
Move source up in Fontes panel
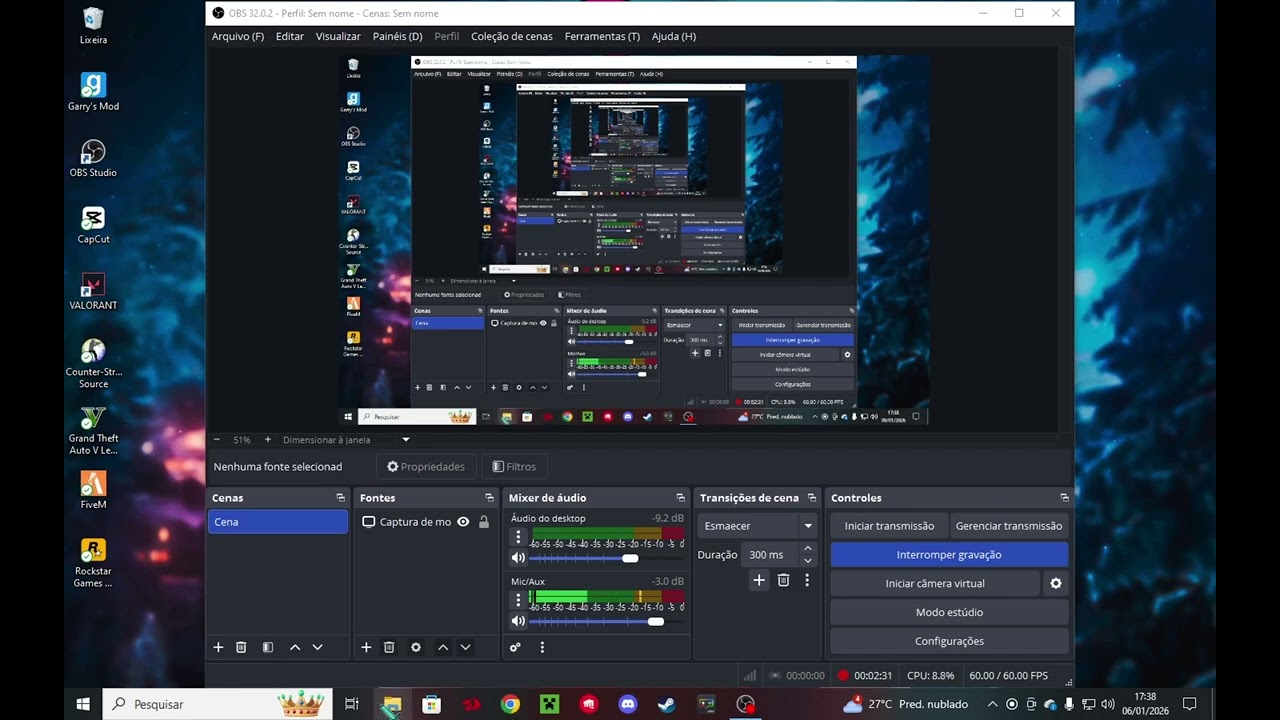tap(443, 648)
